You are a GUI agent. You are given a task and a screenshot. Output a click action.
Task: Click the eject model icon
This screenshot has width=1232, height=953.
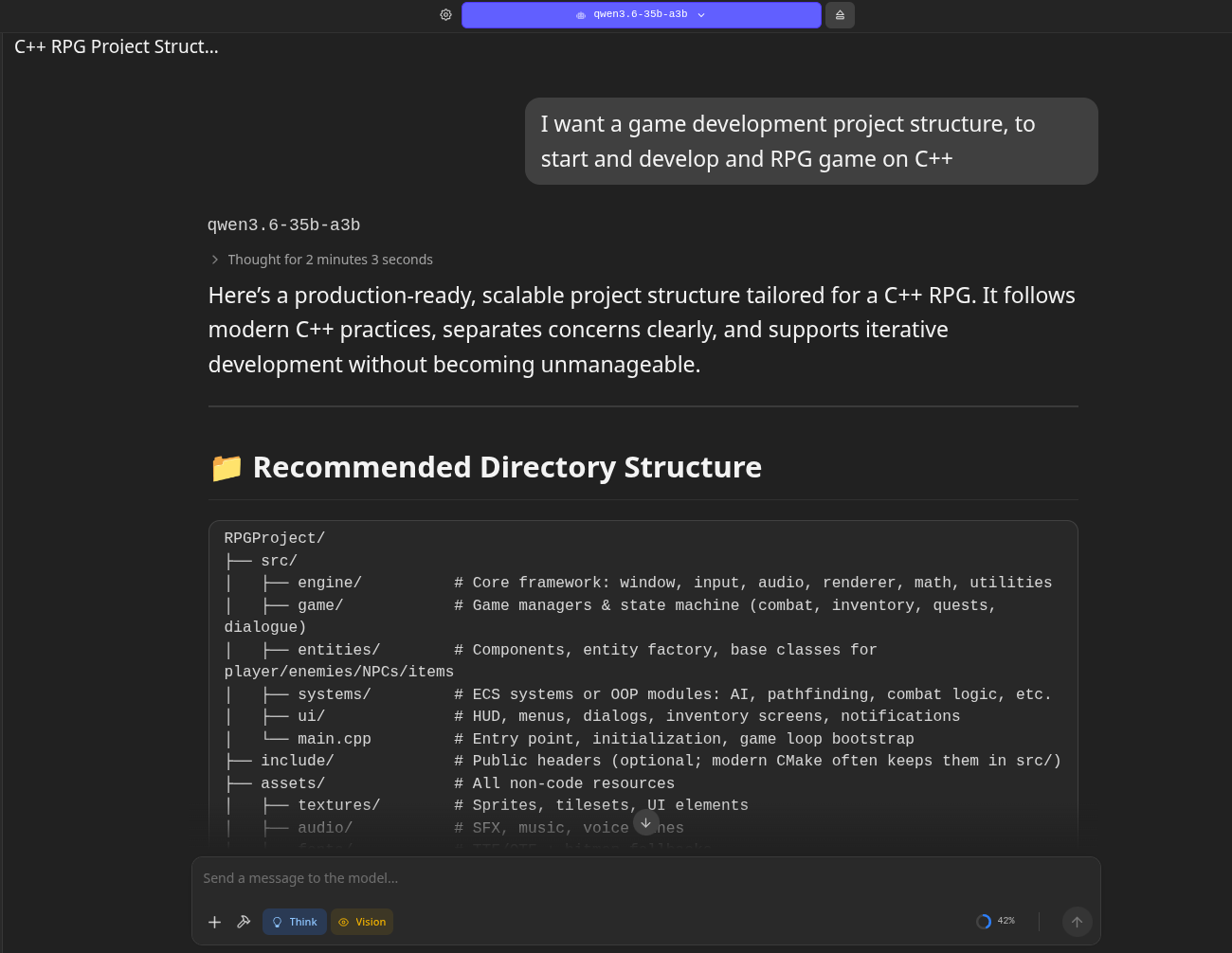coord(840,15)
